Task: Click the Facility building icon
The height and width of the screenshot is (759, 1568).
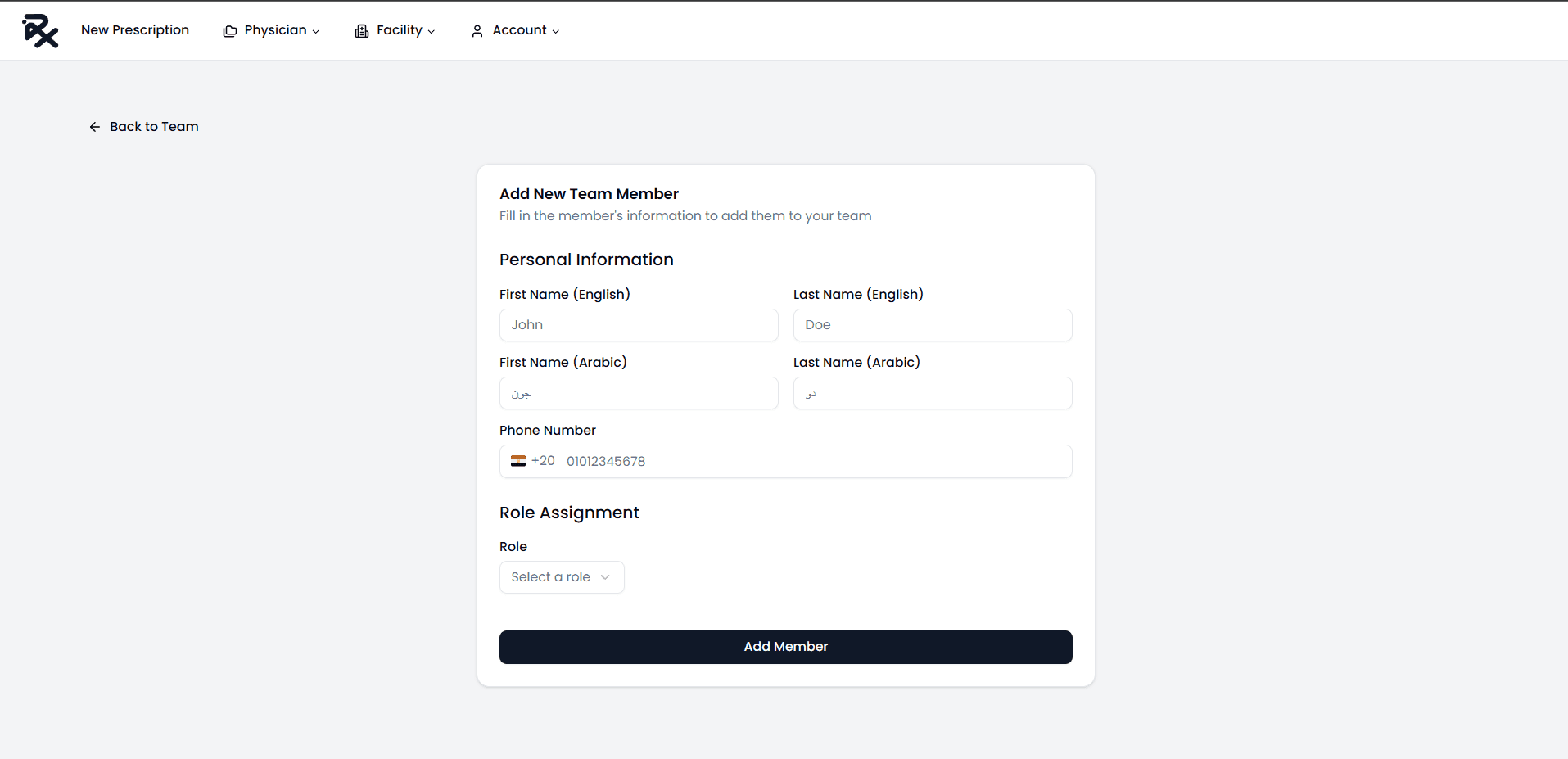Action: (x=361, y=31)
